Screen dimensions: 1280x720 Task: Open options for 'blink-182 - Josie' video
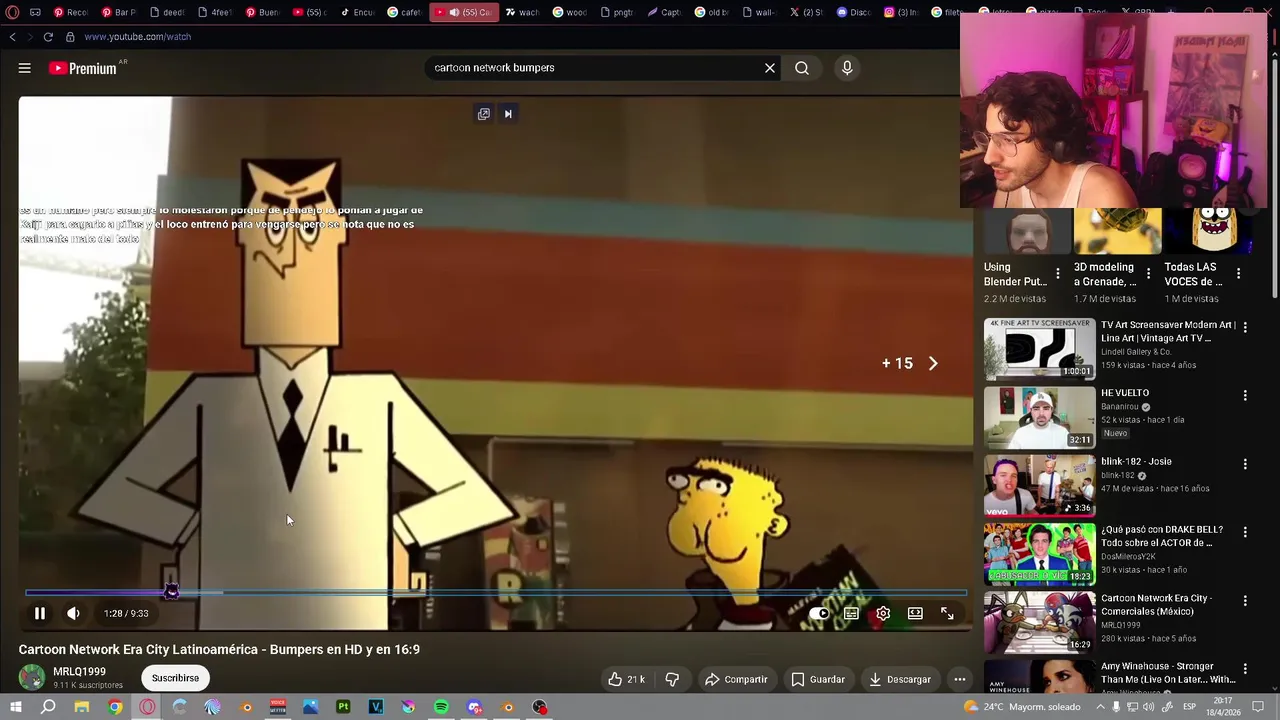tap(1245, 464)
